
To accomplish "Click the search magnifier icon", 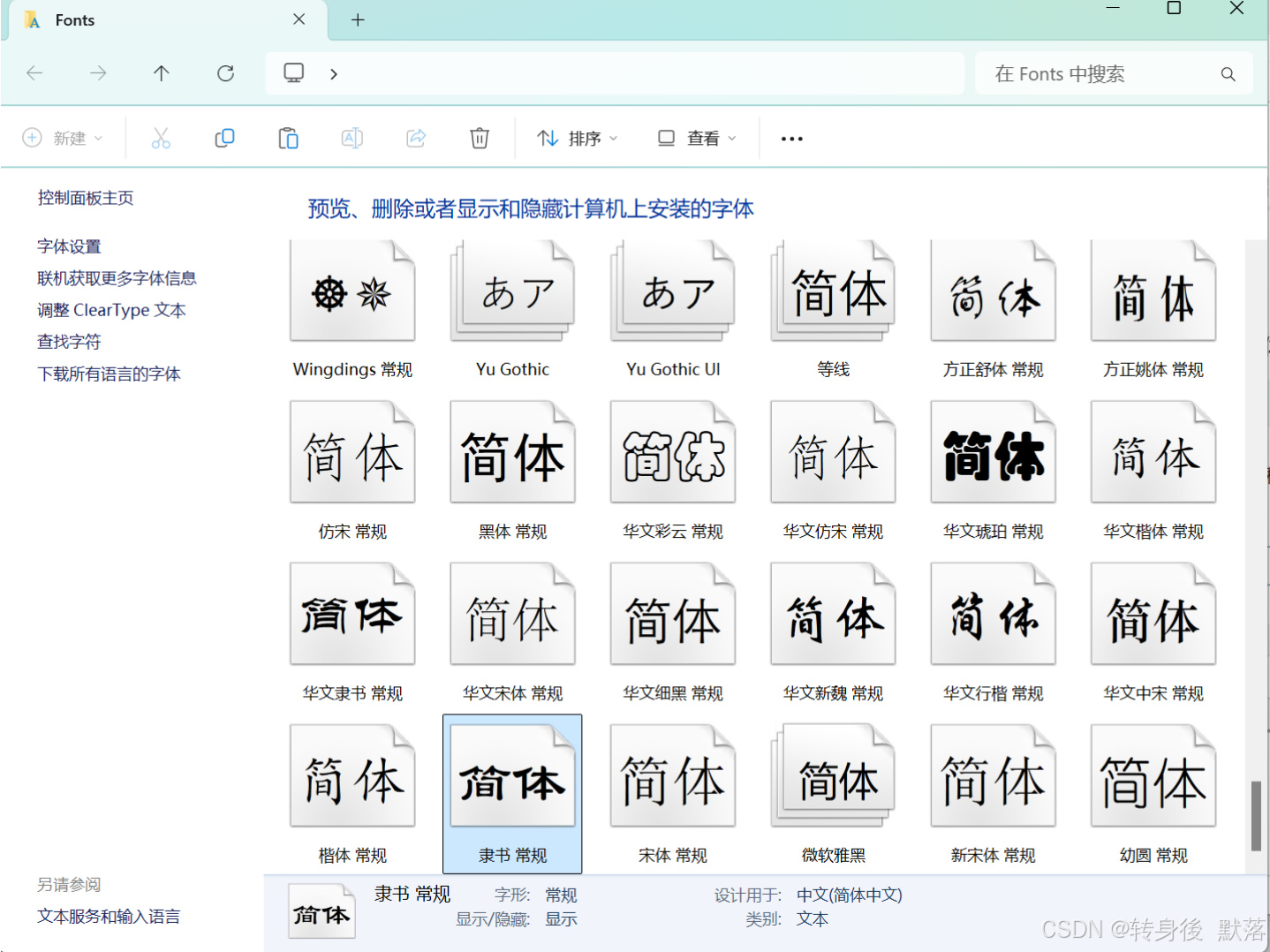I will [1228, 74].
